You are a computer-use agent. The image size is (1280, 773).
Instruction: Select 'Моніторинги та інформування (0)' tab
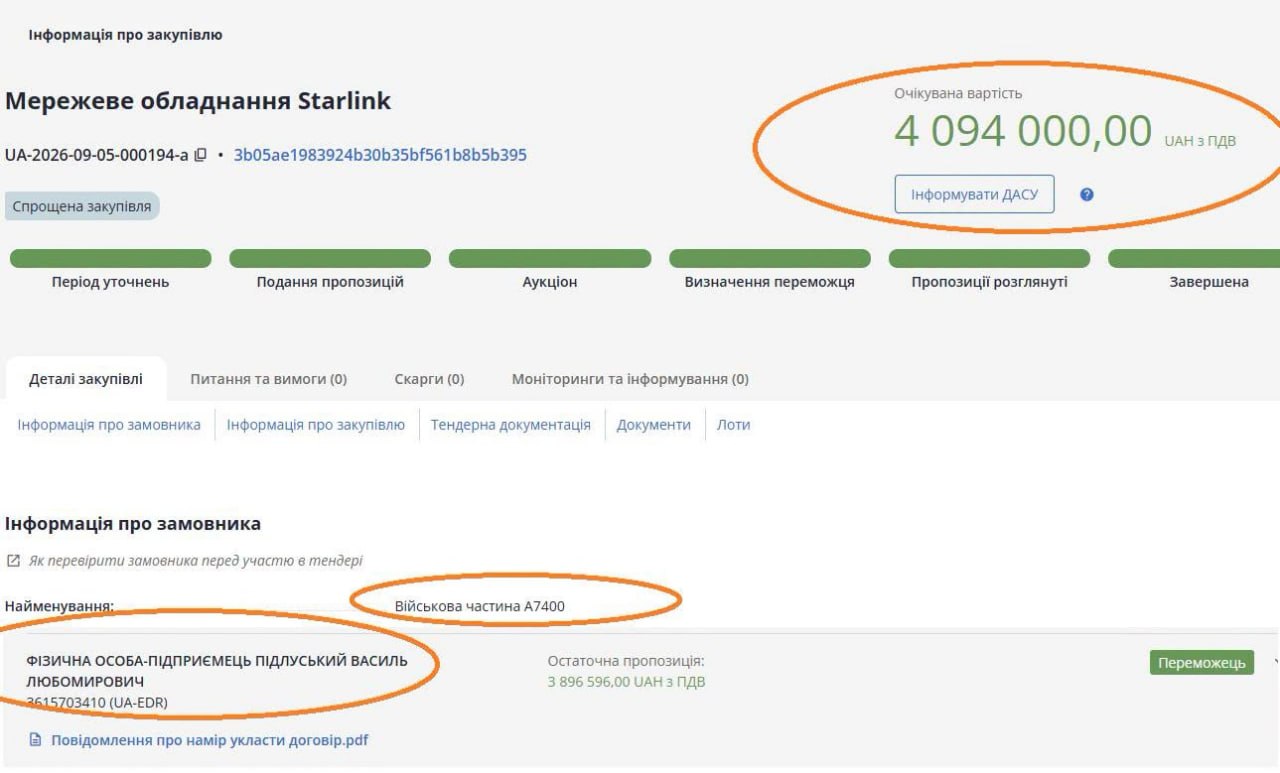coord(630,379)
